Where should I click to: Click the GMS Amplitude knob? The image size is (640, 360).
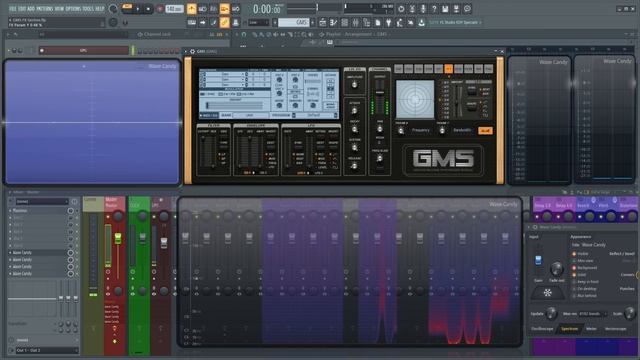[354, 85]
